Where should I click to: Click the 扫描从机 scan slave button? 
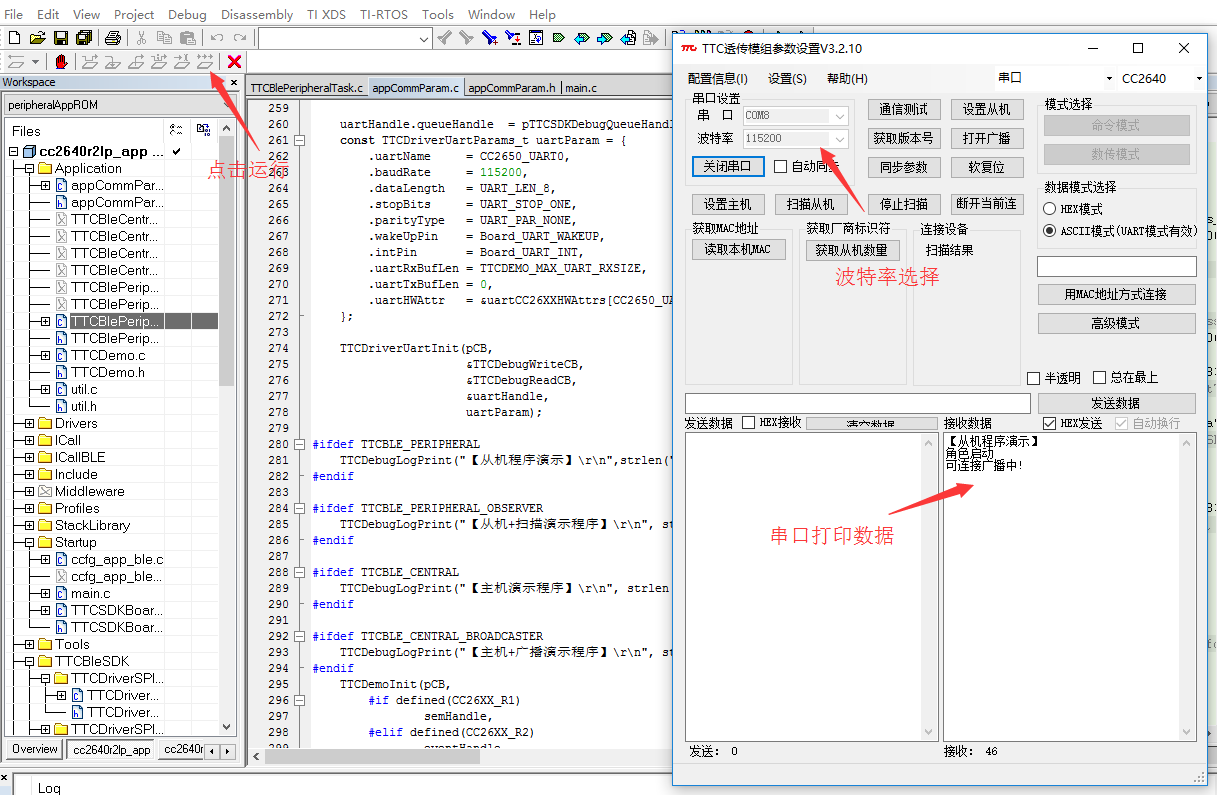[811, 204]
